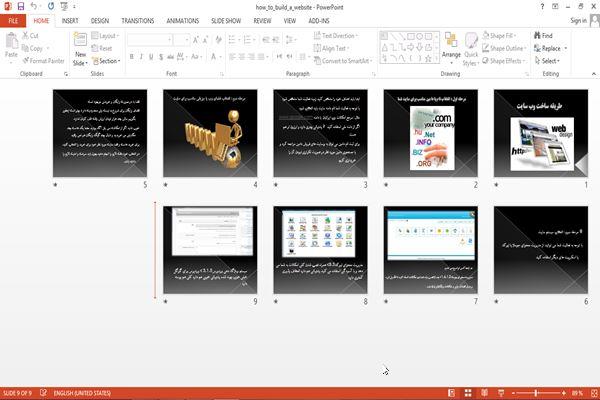Image resolution: width=600 pixels, height=400 pixels.
Task: Click Find in Editing group
Action: click(x=543, y=36)
